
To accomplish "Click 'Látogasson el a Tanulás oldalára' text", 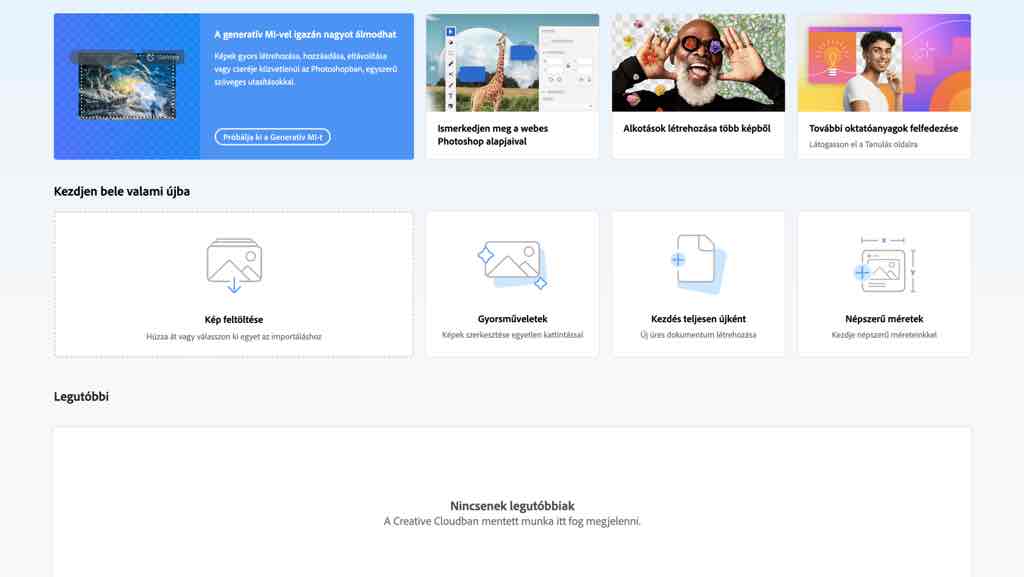I will [863, 144].
